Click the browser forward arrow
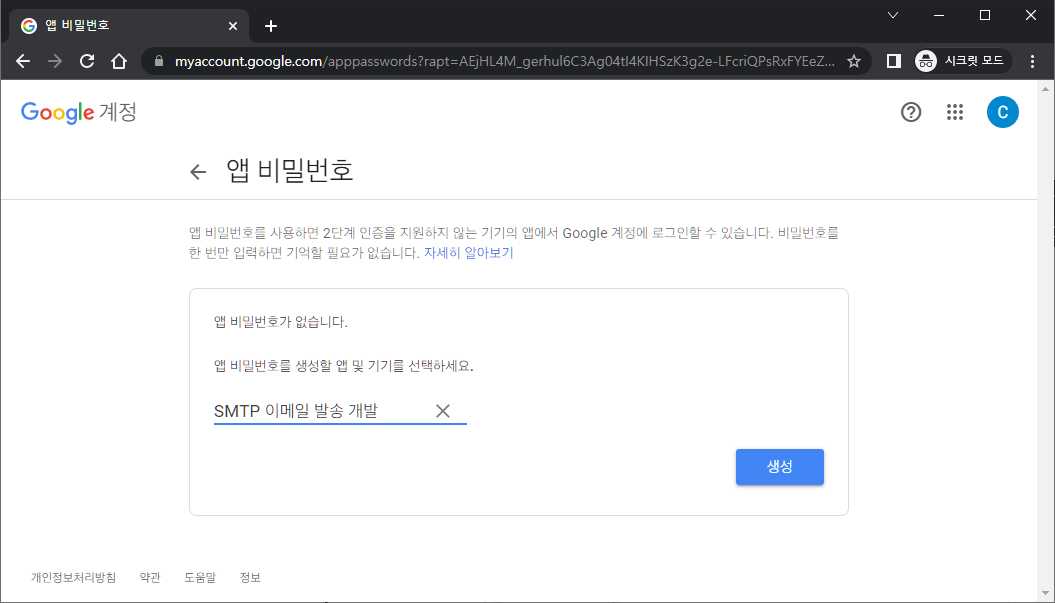This screenshot has width=1055, height=603. click(x=55, y=61)
